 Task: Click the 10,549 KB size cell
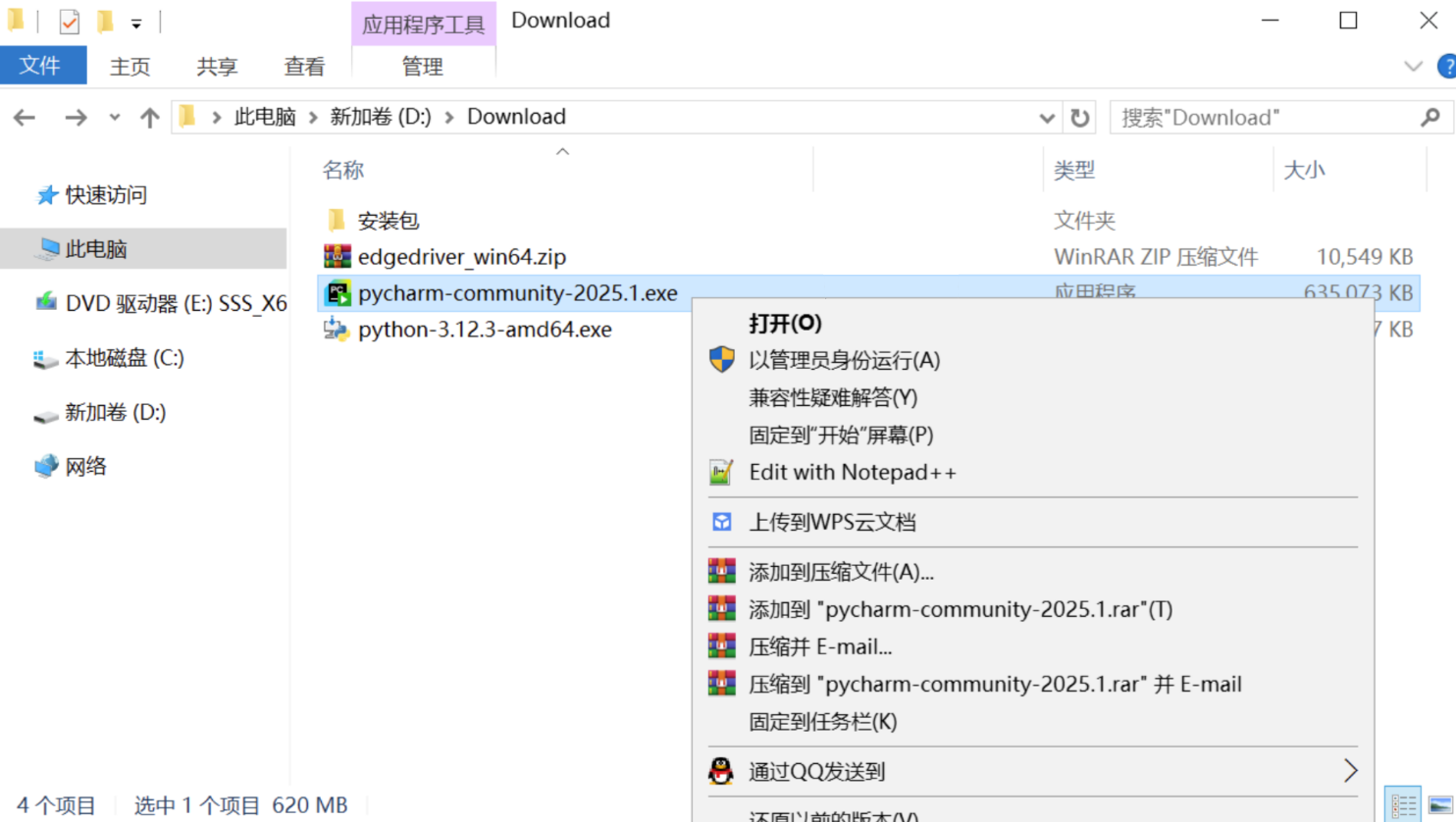(x=1365, y=257)
